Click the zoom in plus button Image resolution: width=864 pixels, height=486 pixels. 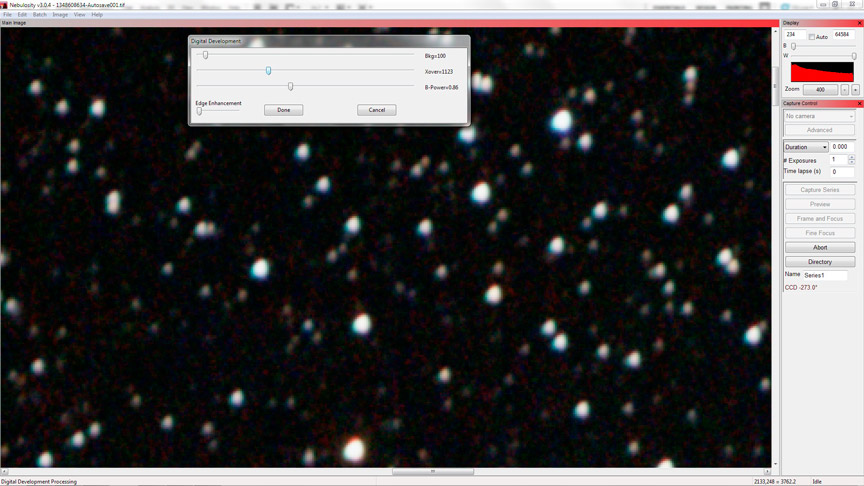point(855,90)
